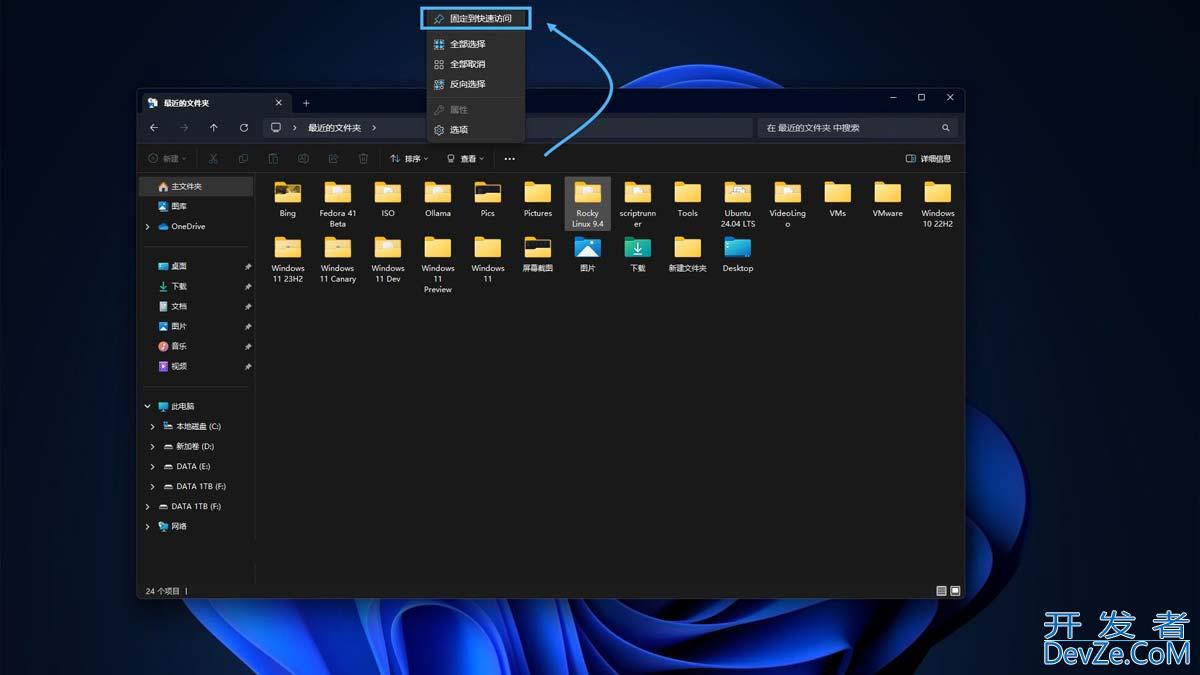
Task: Select the 图片 folder in file grid
Action: pyautogui.click(x=588, y=254)
